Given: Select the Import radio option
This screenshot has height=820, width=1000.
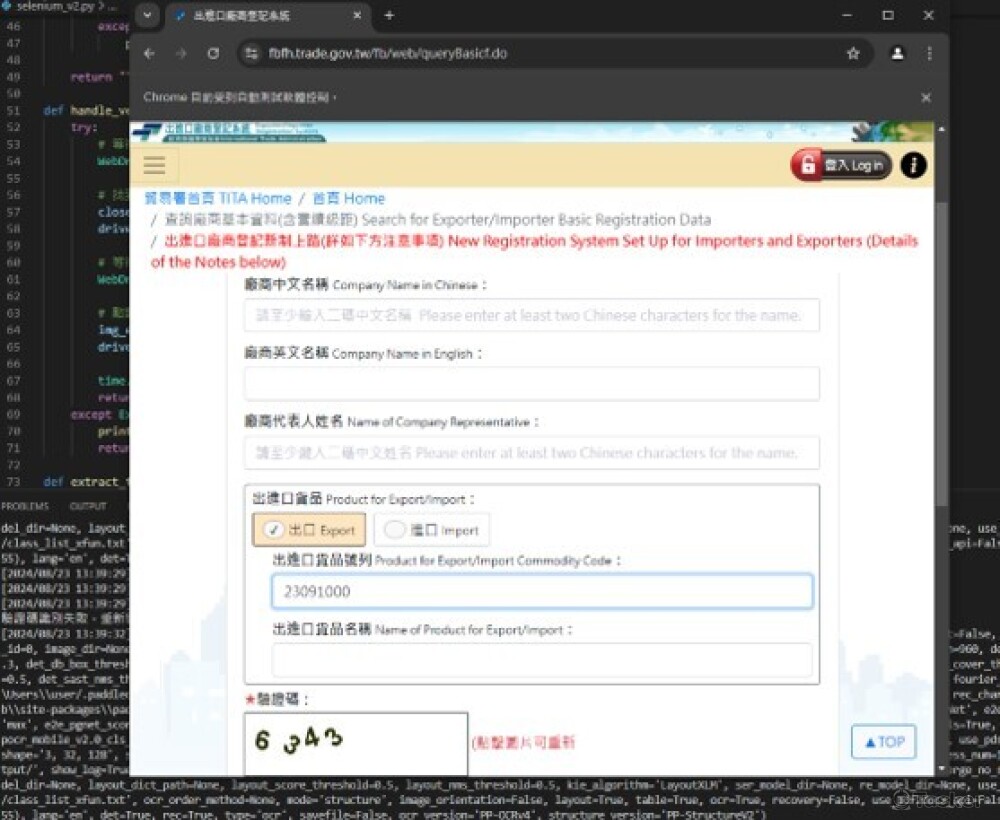Looking at the screenshot, I should 432,530.
